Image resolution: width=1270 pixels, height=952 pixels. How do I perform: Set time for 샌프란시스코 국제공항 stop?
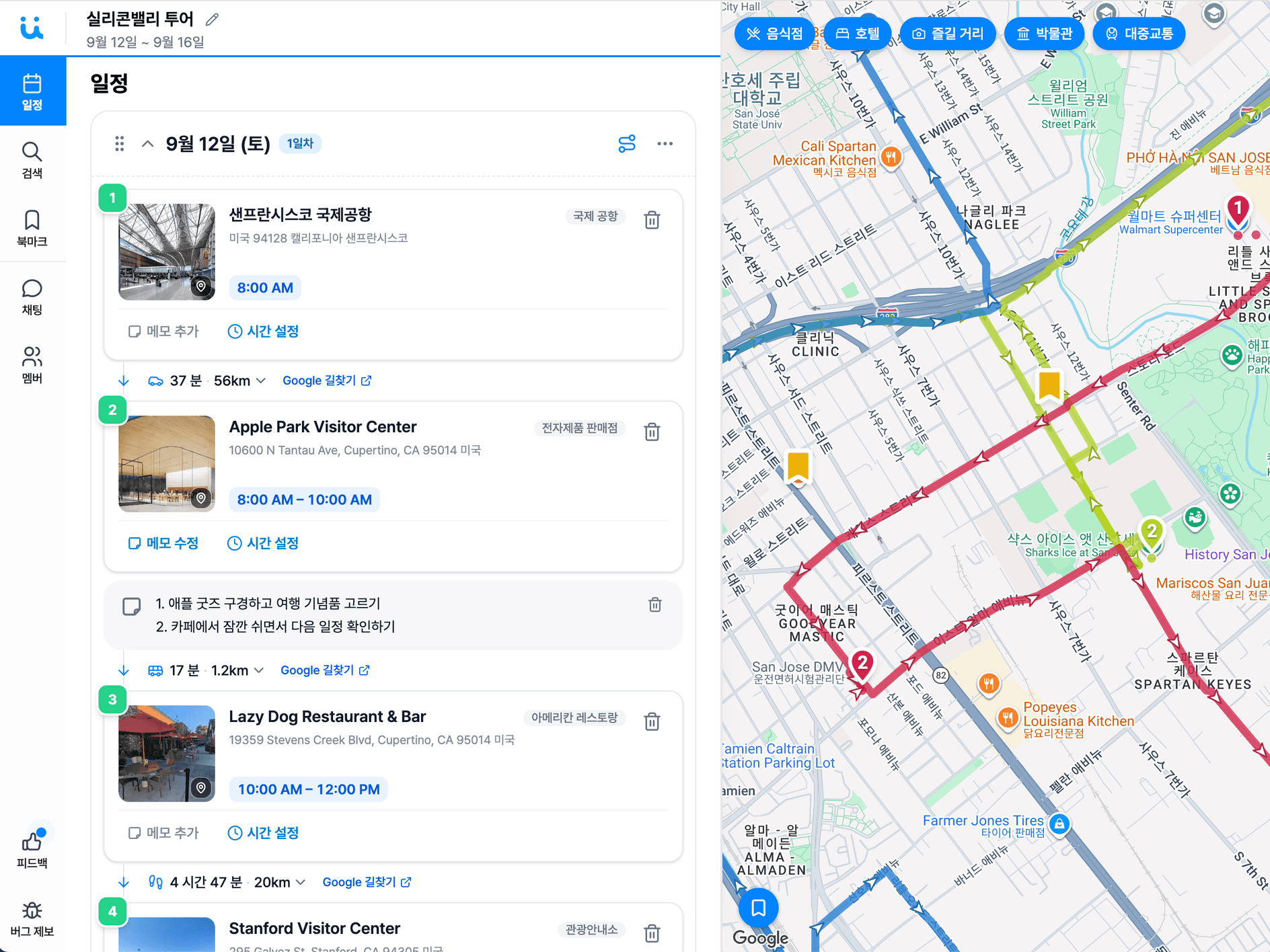264,331
